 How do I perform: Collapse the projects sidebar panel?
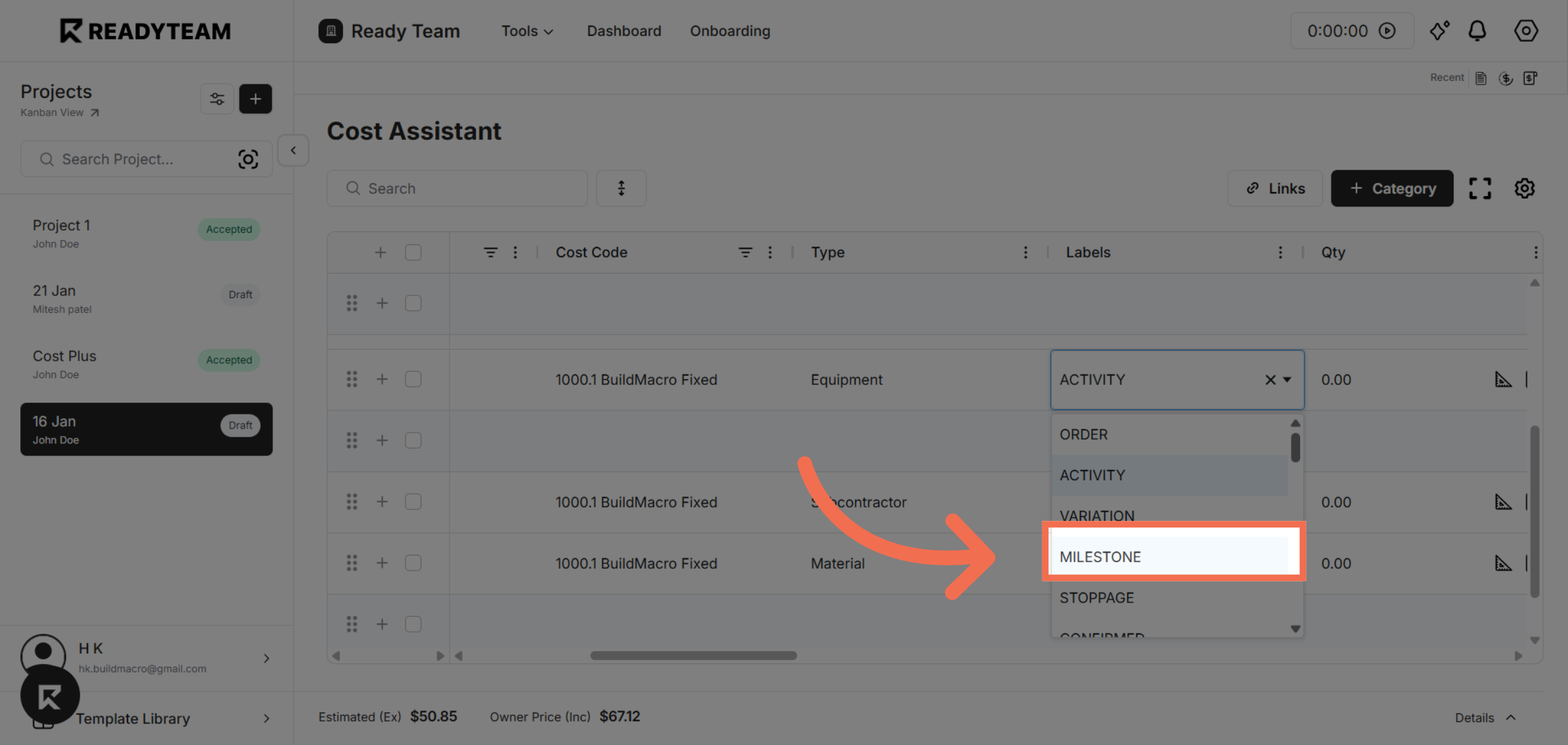click(x=293, y=150)
